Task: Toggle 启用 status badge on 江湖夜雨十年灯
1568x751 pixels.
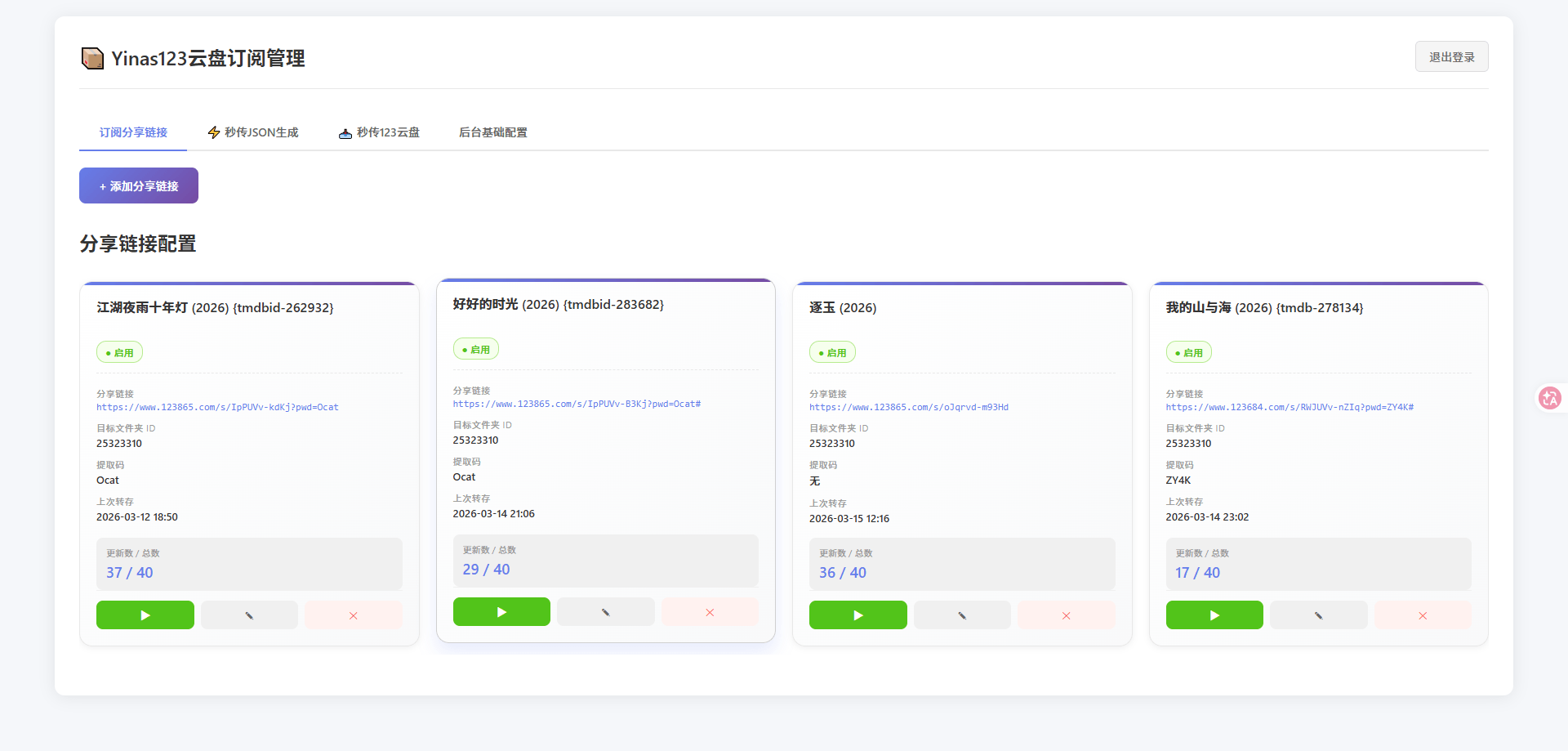Action: tap(119, 353)
